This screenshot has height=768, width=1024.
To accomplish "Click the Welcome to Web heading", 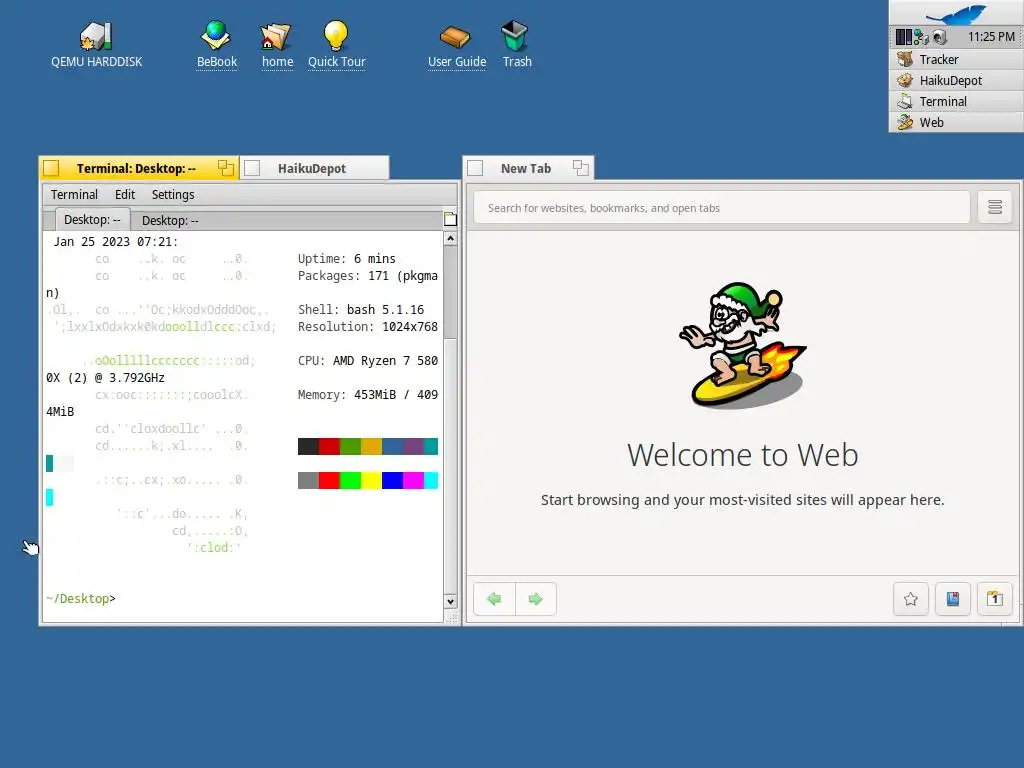I will (743, 455).
